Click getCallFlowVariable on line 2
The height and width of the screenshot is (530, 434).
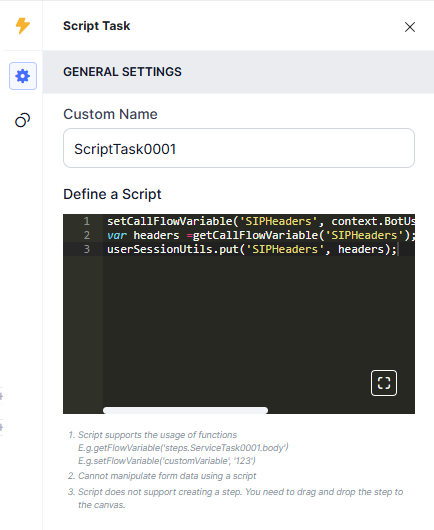pyautogui.click(x=255, y=235)
